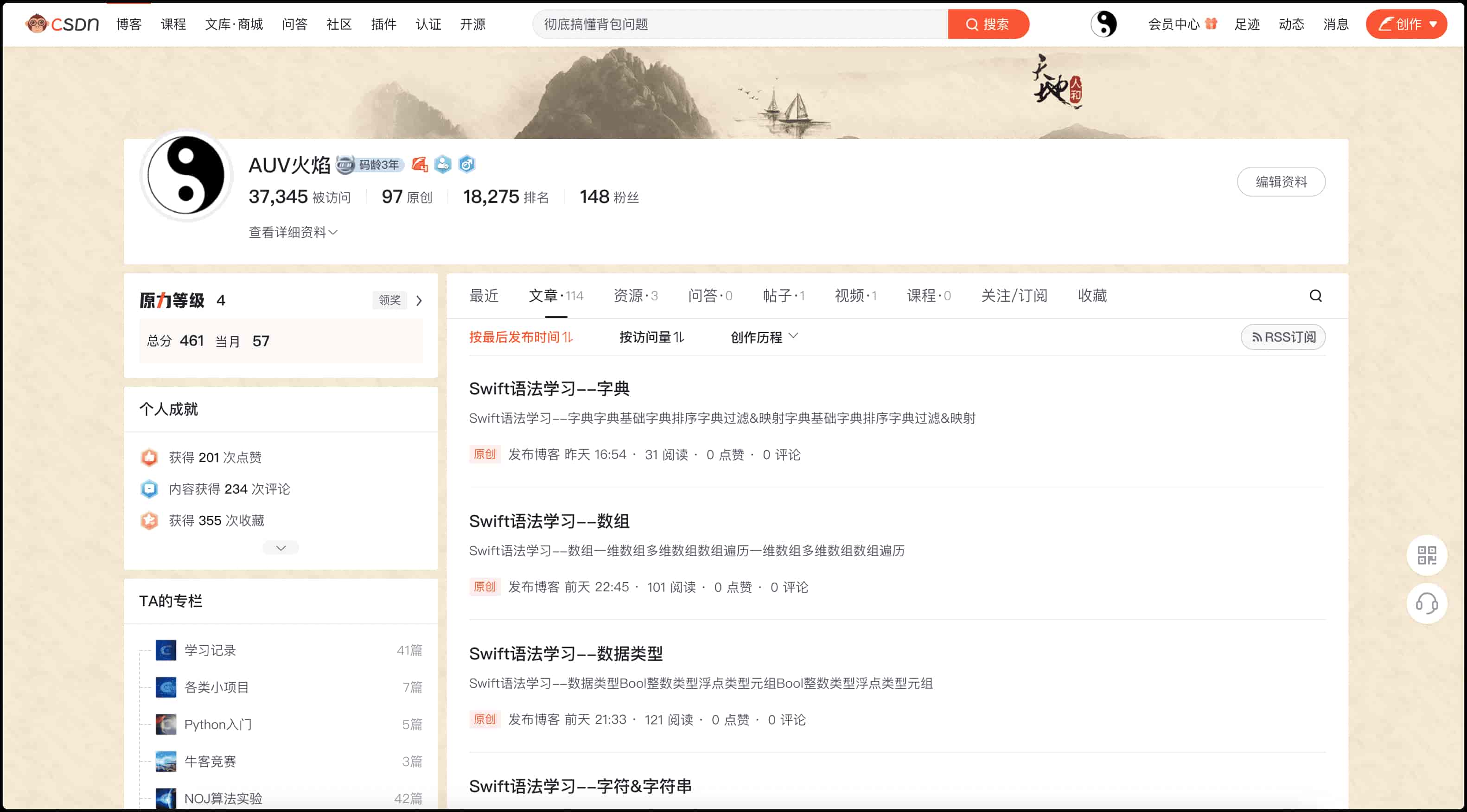Switch to the 最近 tab
1467x812 pixels.
click(484, 296)
